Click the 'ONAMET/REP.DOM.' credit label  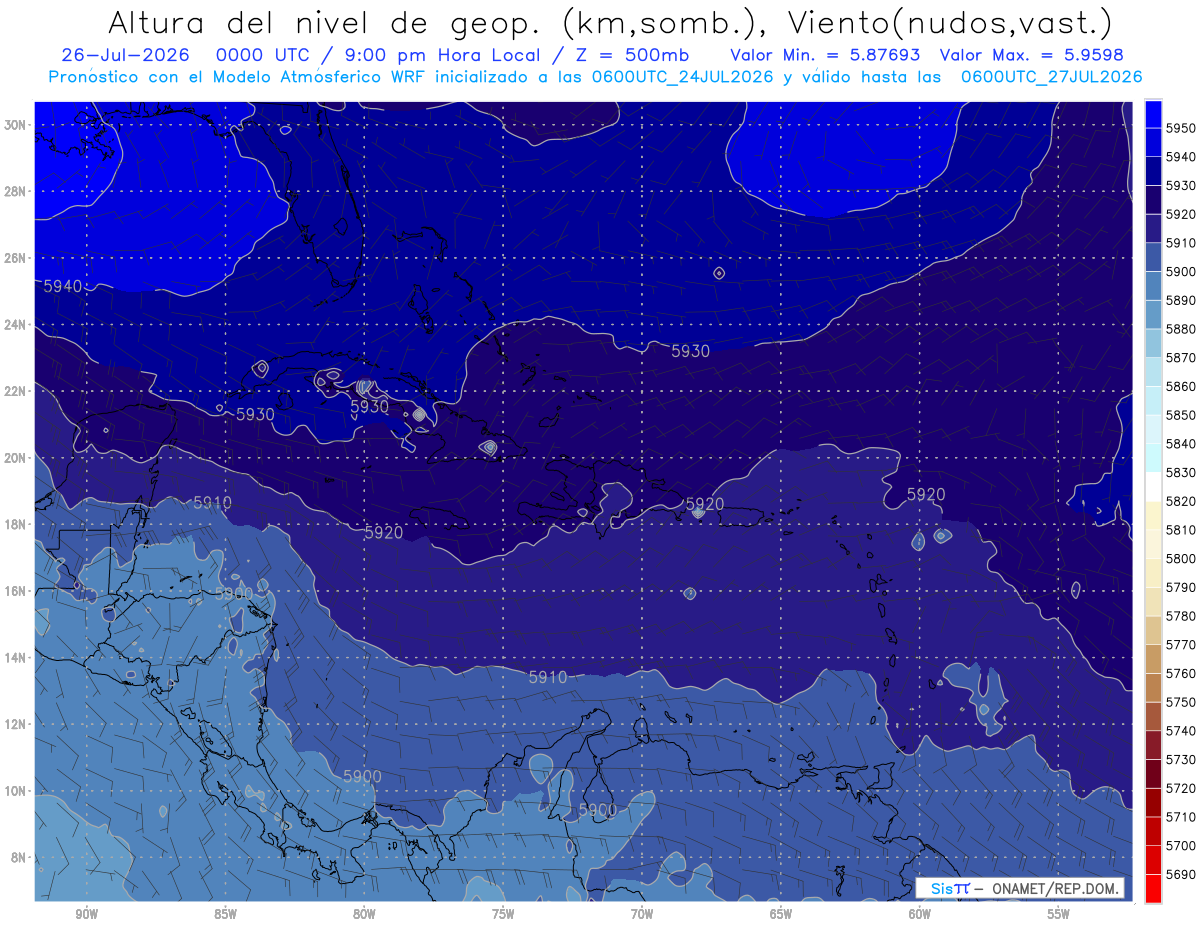tap(1052, 888)
